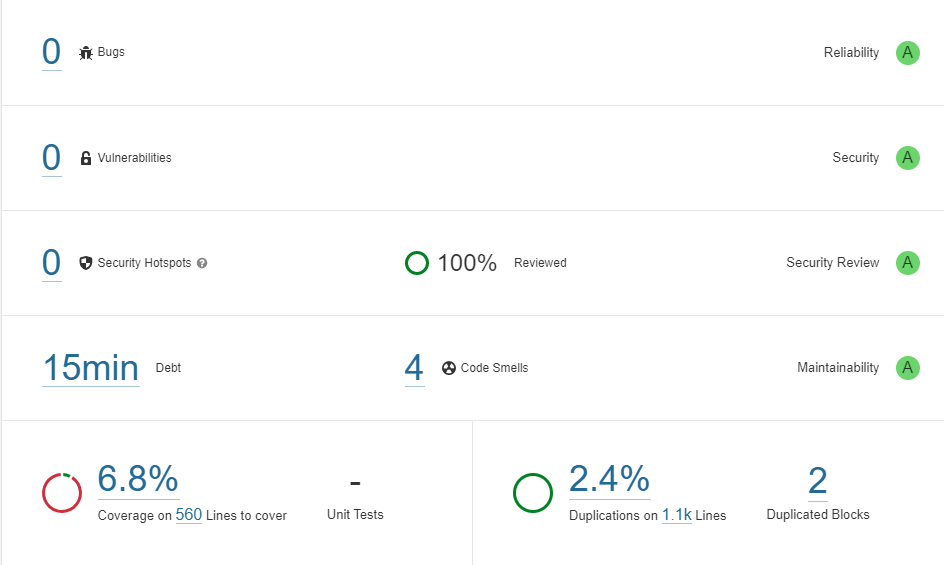Image resolution: width=944 pixels, height=565 pixels.
Task: Click the Security A rating badge
Action: pyautogui.click(x=908, y=158)
